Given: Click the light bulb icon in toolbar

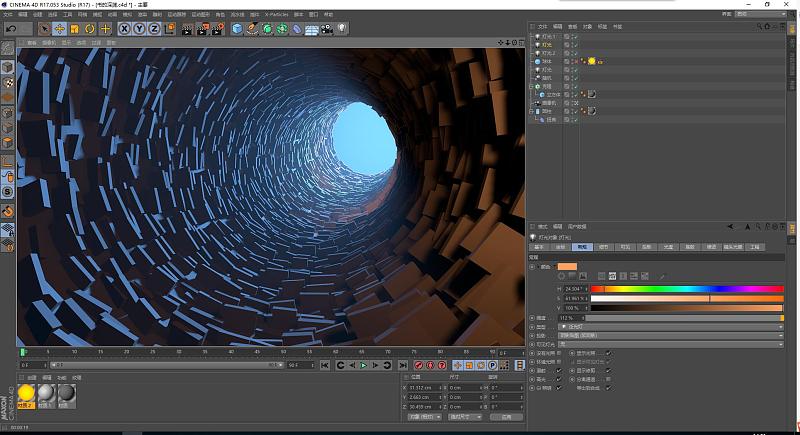Looking at the screenshot, I should [x=342, y=29].
